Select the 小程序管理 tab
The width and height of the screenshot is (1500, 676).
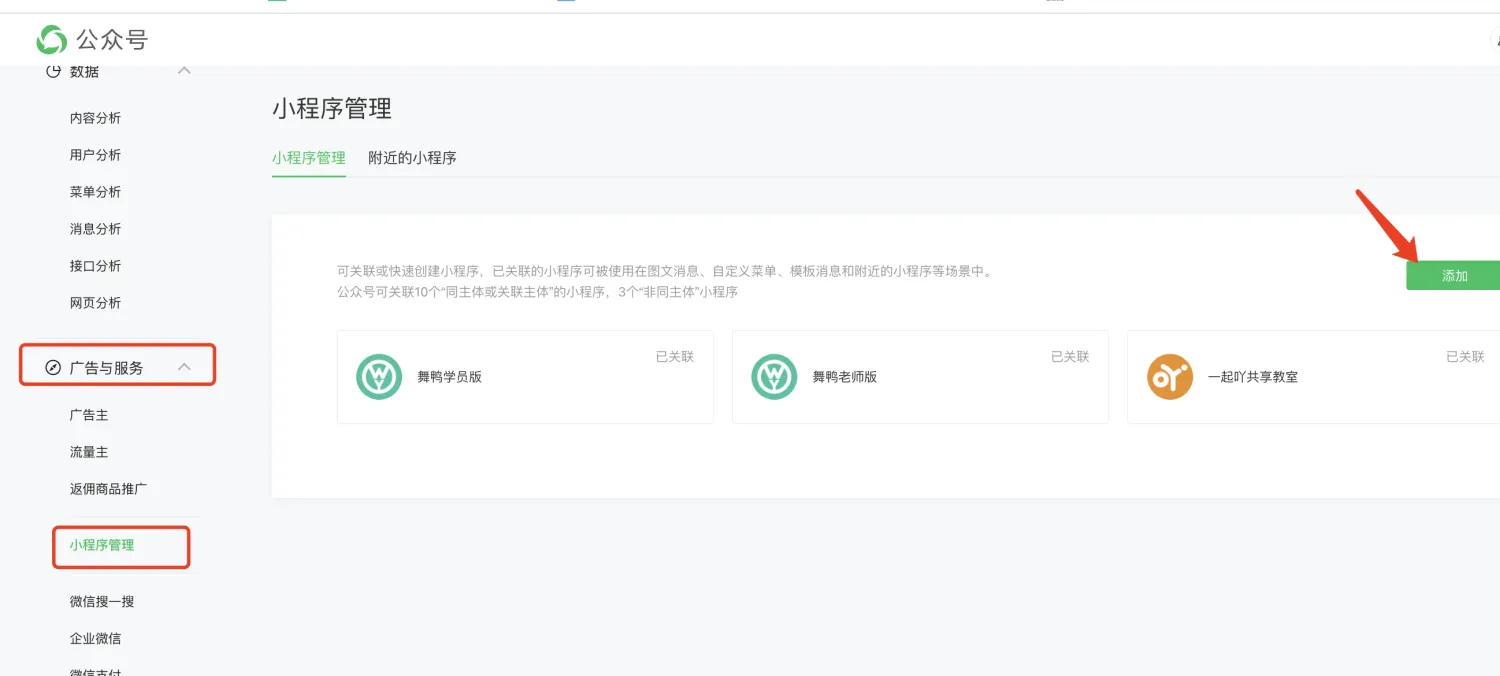(308, 158)
